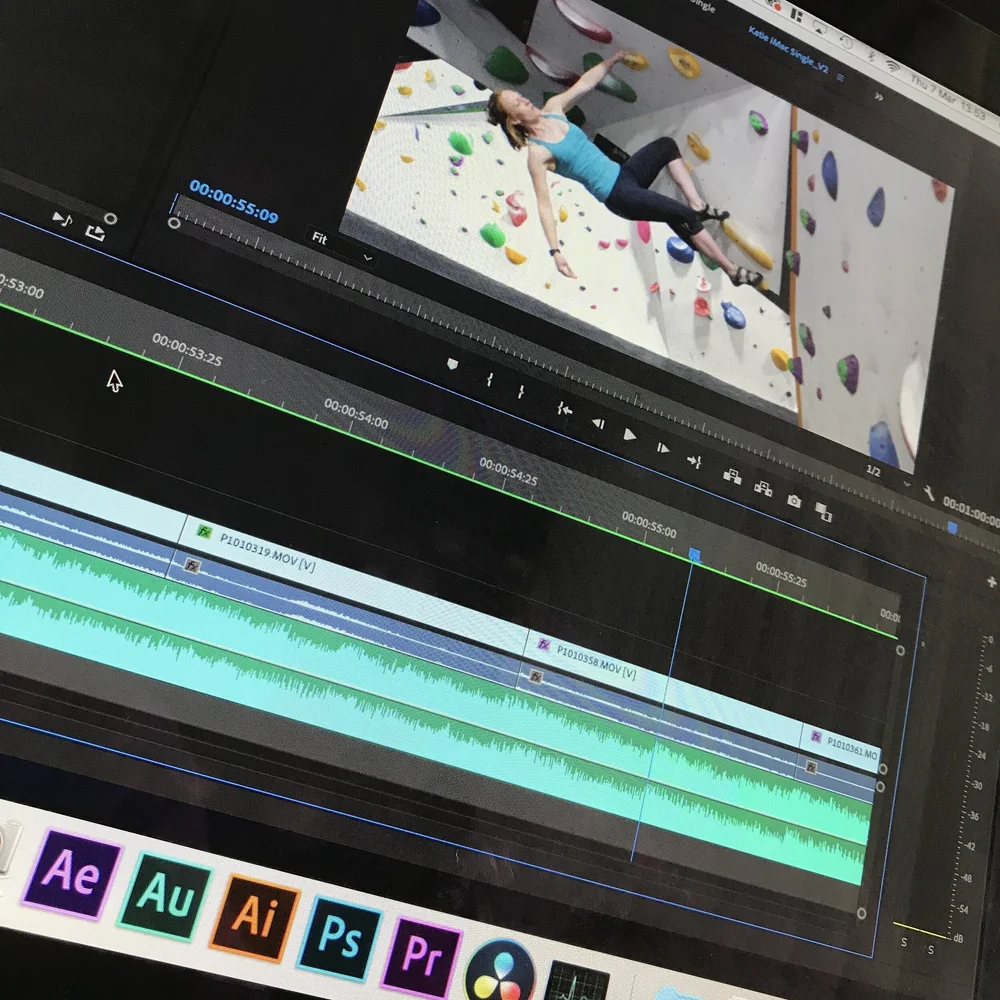This screenshot has width=1000, height=1000.
Task: Open Adobe Audition from the Dock
Action: click(164, 896)
